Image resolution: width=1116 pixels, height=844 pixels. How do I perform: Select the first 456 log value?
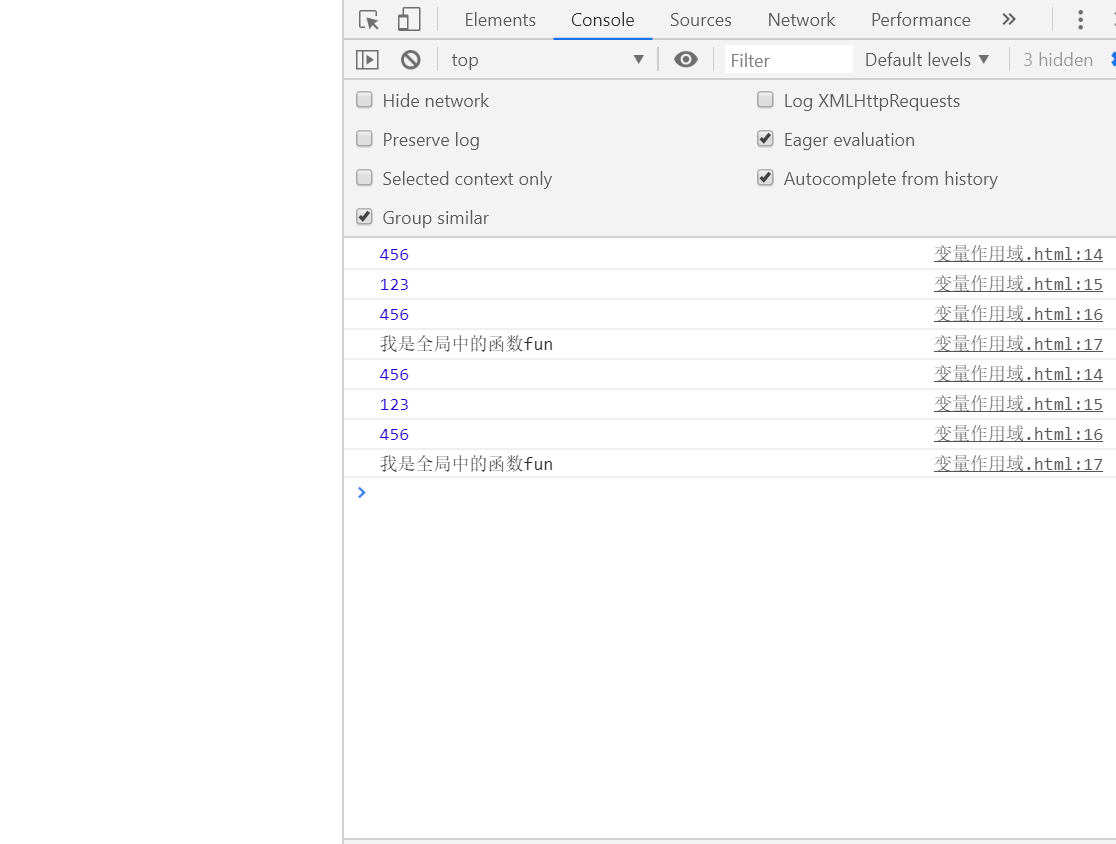[x=394, y=254]
